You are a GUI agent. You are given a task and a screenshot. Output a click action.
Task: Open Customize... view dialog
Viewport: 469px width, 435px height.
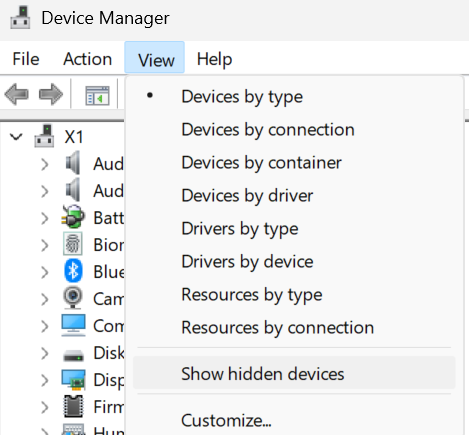[x=226, y=420]
